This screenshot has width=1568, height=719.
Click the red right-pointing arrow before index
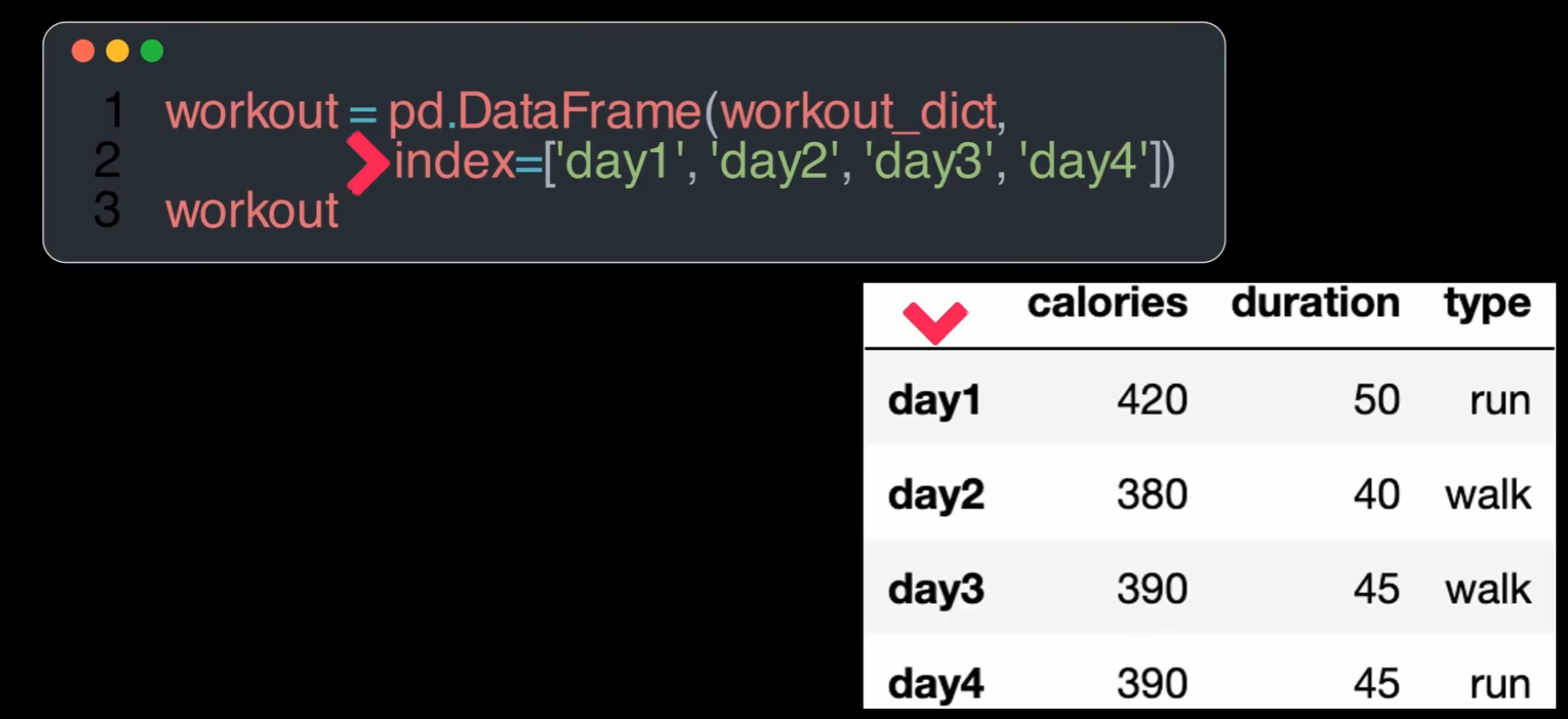pyautogui.click(x=367, y=163)
